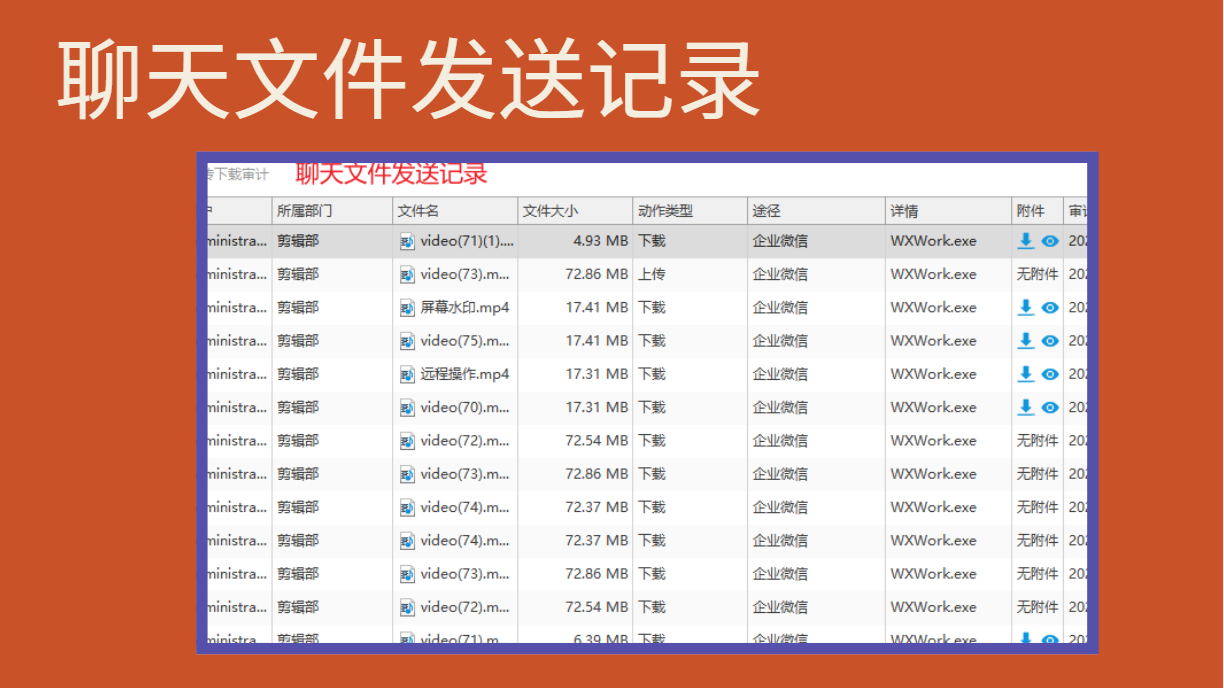This screenshot has width=1224, height=688.
Task: Preview attachment of video(71)(1) row via eye icon
Action: [1050, 241]
